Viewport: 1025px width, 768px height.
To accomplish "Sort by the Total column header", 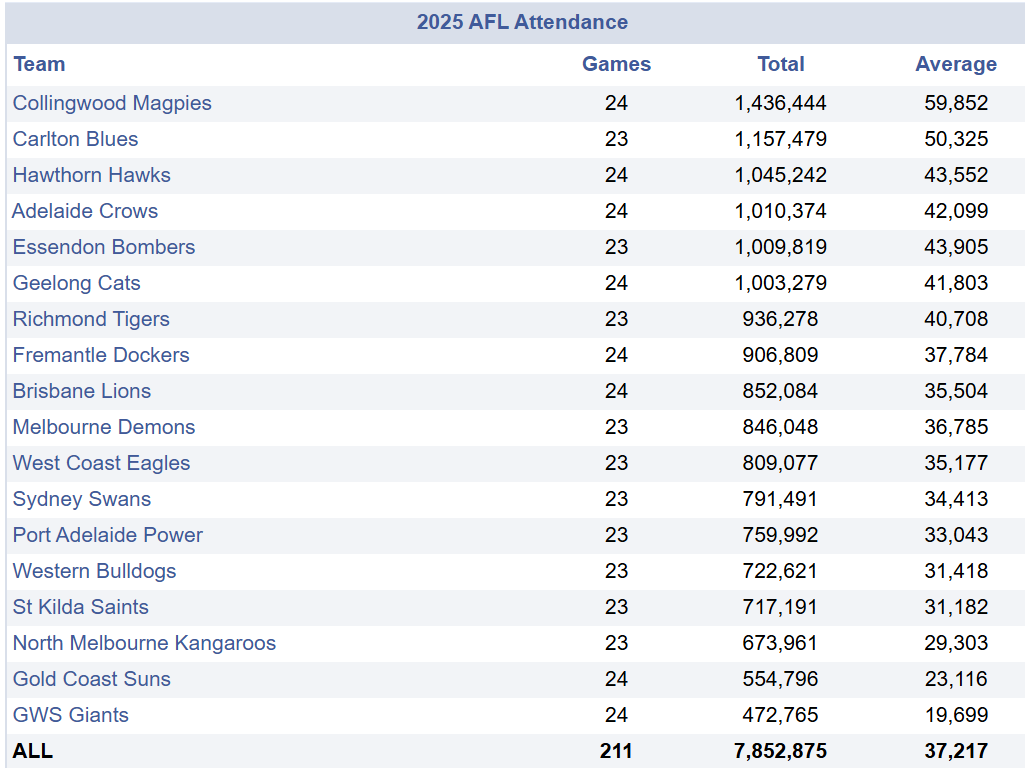I will 781,64.
